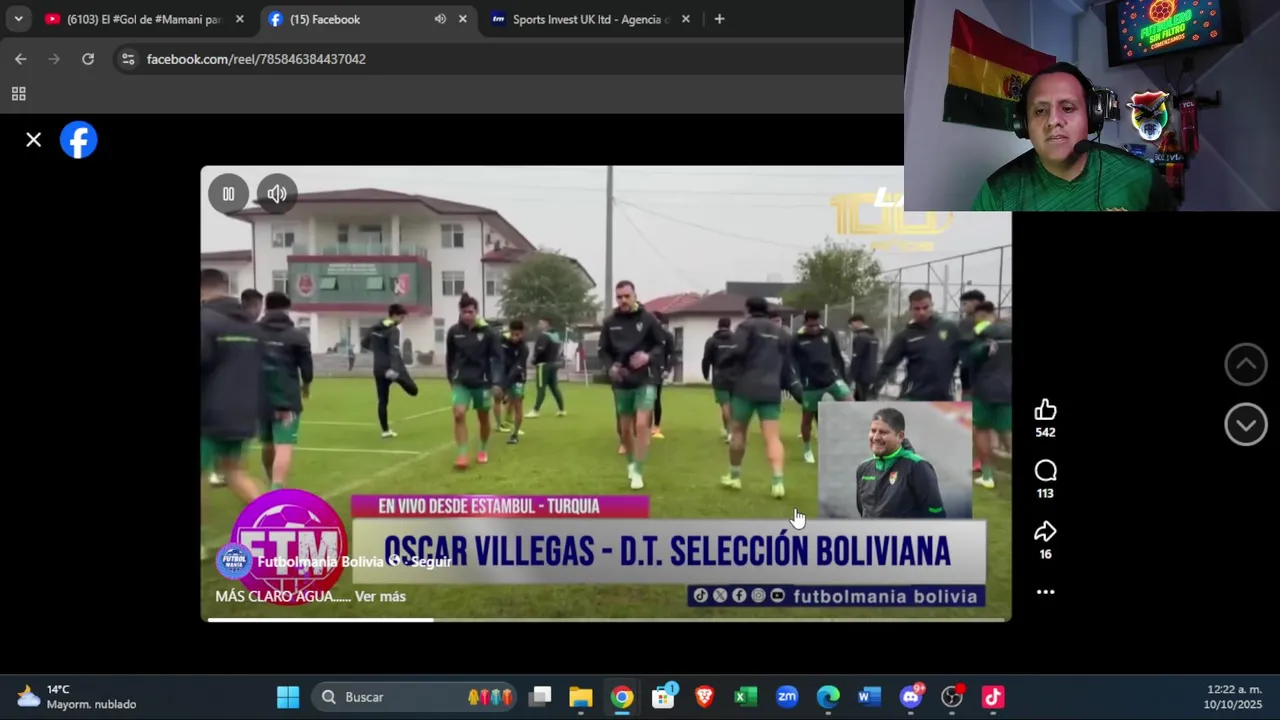Pause the reel video
Image resolution: width=1280 pixels, height=720 pixels.
coord(228,194)
